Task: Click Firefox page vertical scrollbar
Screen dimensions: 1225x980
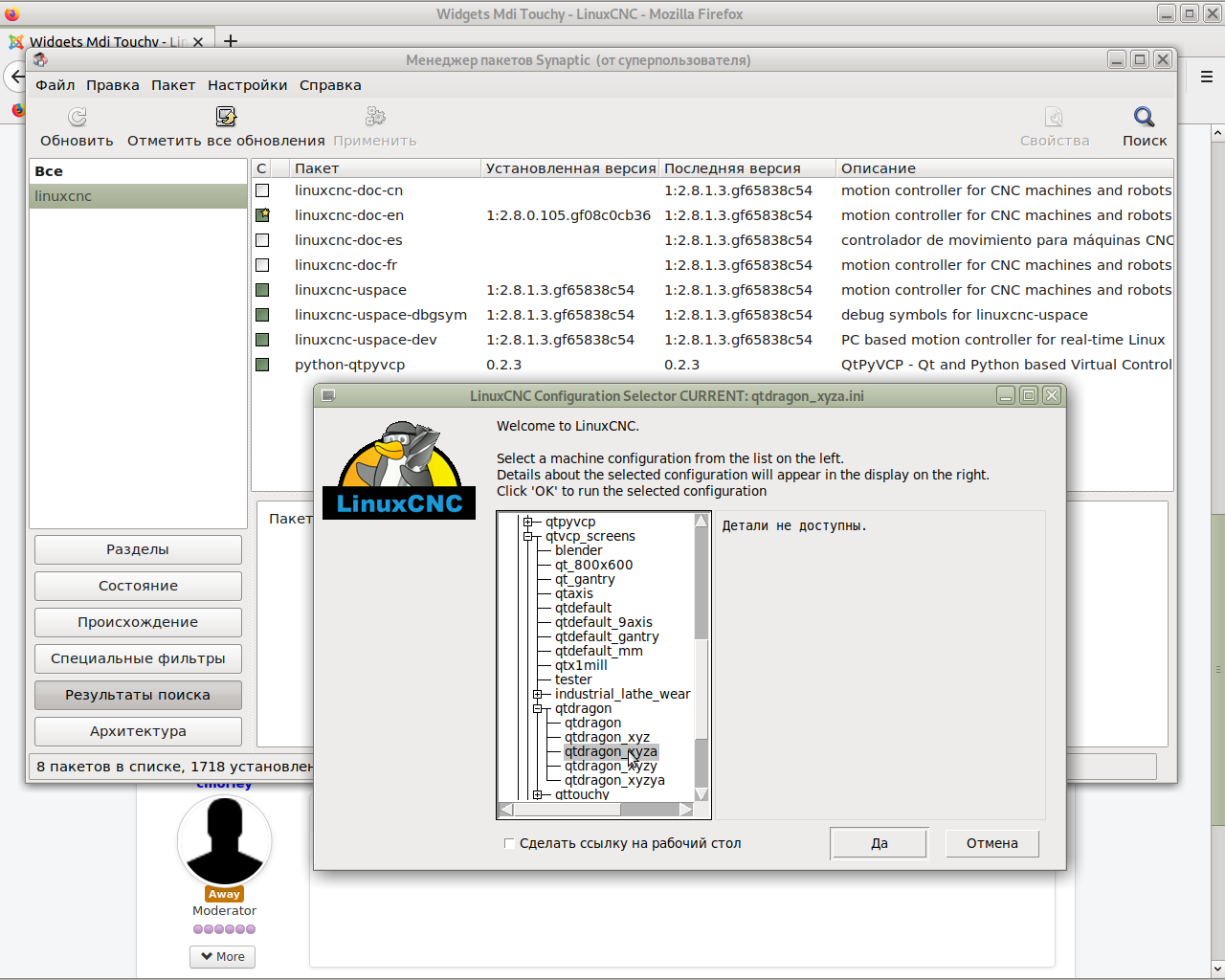Action: [x=1218, y=670]
